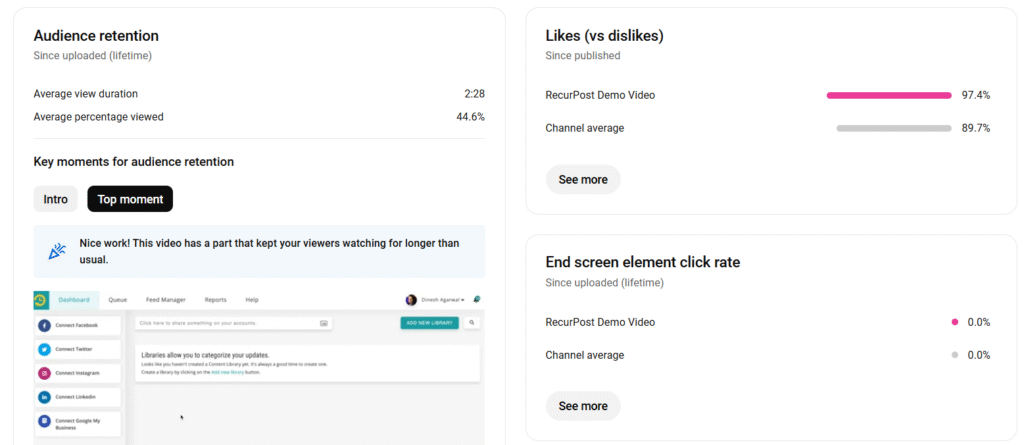This screenshot has height=445, width=1024.
Task: Click the Connect Twitter icon
Action: (x=45, y=350)
